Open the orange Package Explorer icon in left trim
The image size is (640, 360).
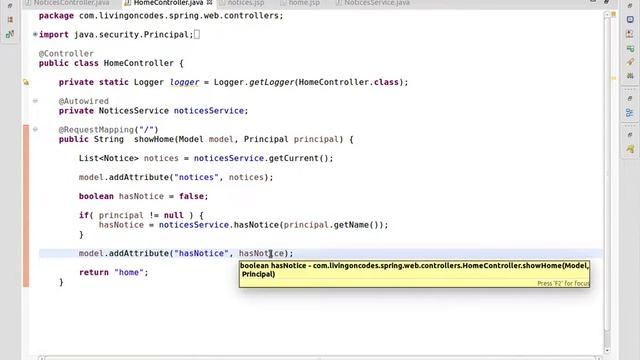[10, 20]
